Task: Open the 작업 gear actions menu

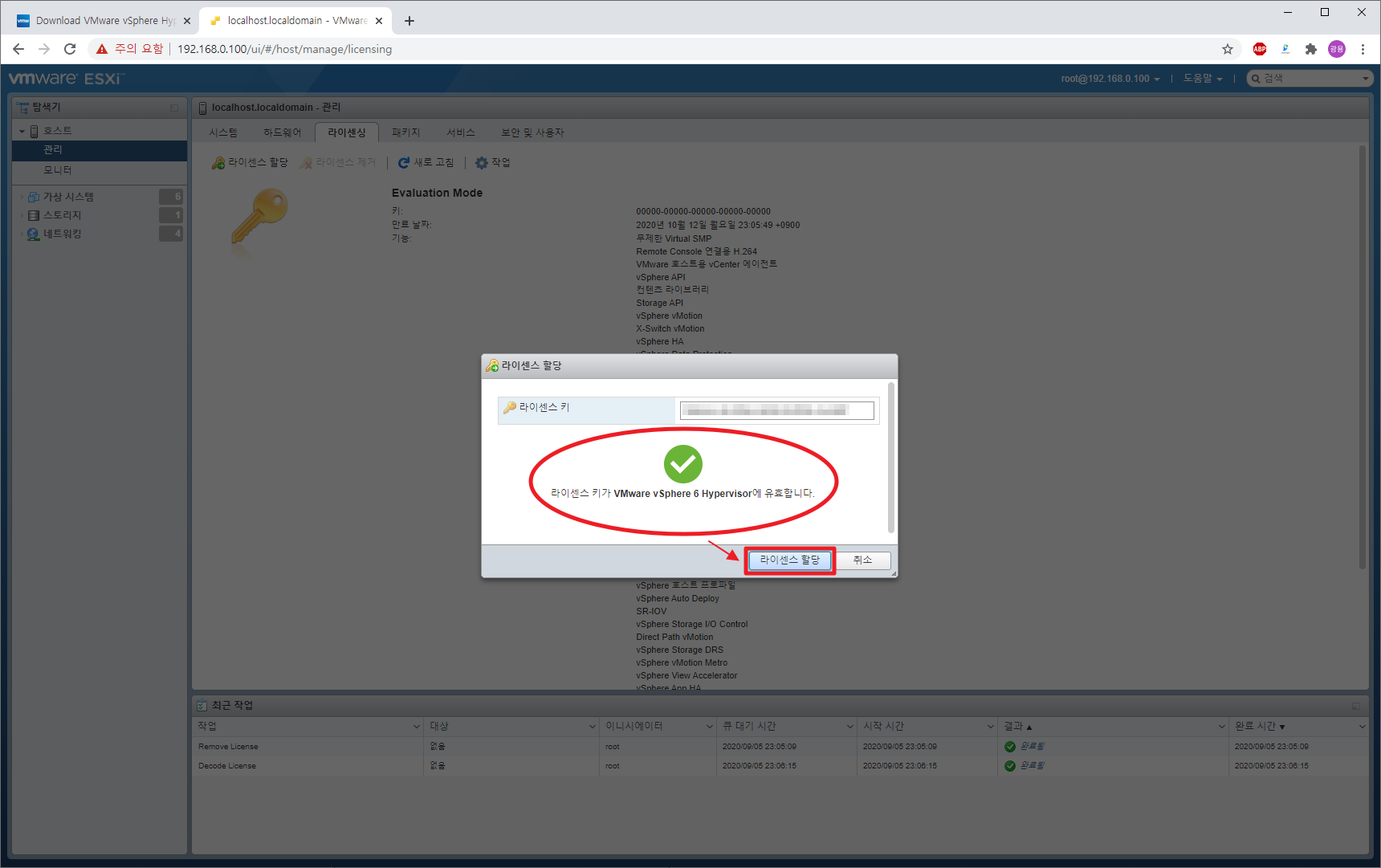Action: (x=493, y=163)
